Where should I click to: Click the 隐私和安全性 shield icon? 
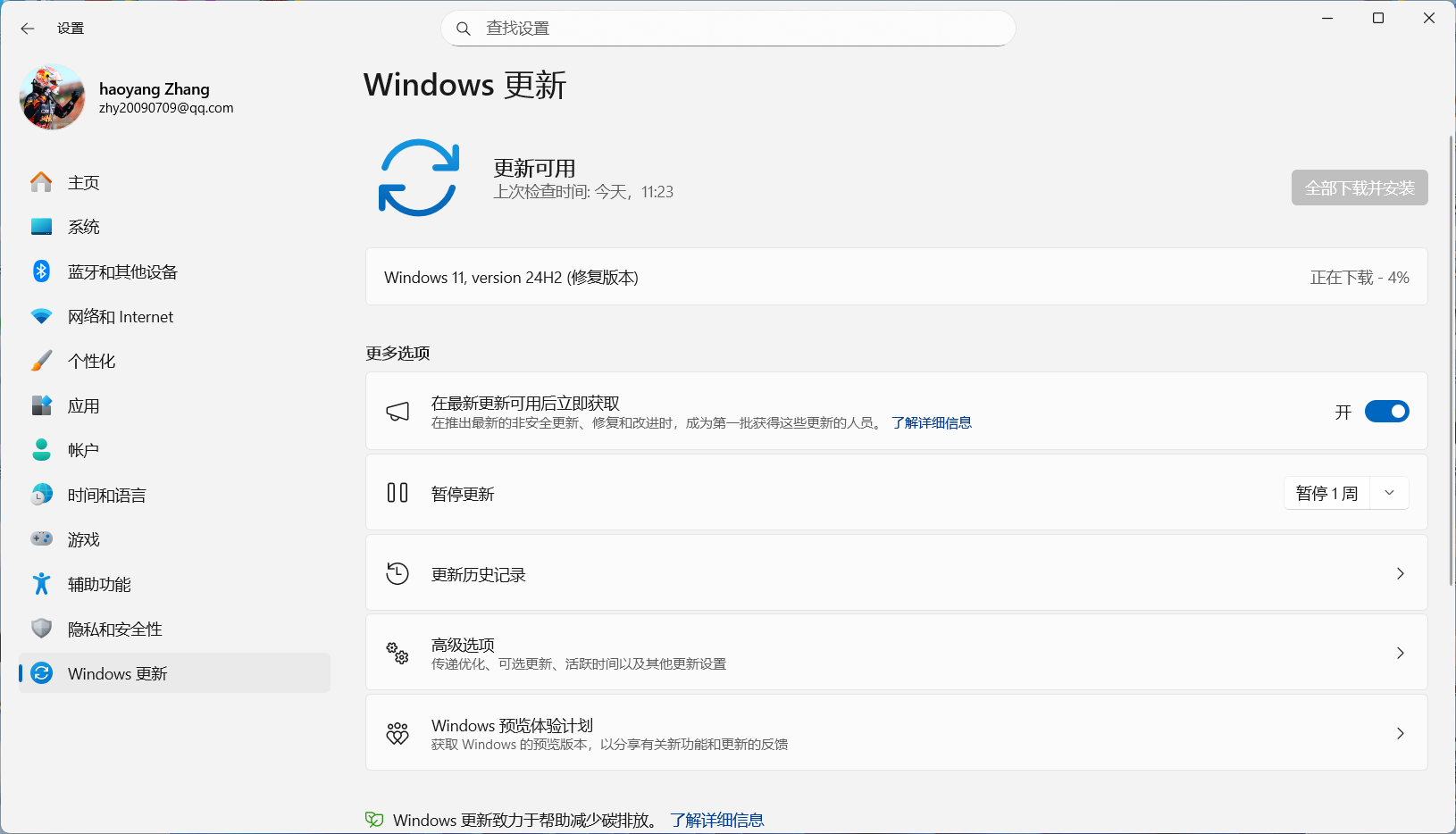pos(41,629)
